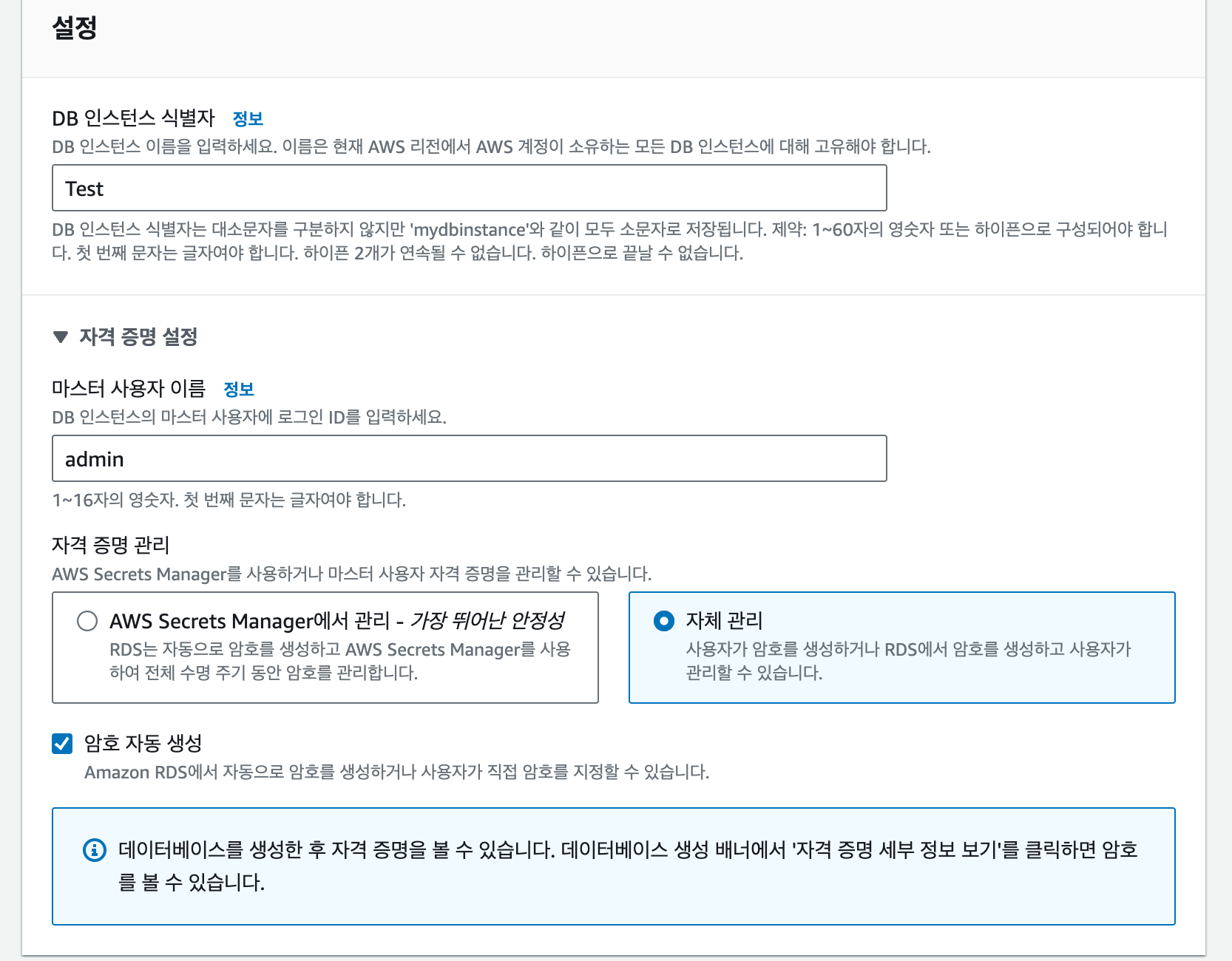The image size is (1232, 961).
Task: Open the 정보 link next to 마스터 사용자 이름
Action: [239, 389]
